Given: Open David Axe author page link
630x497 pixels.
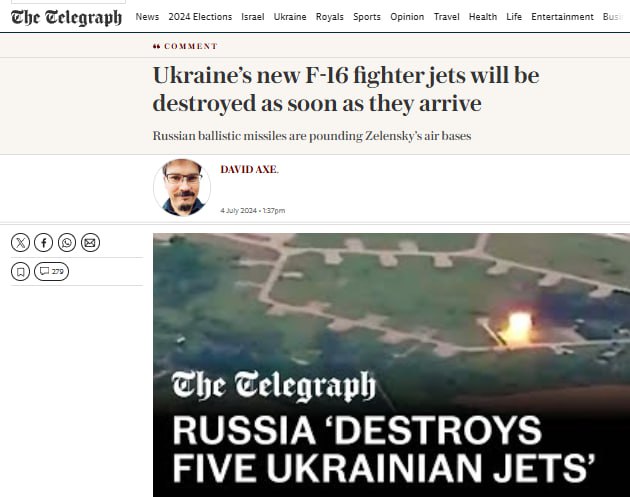Looking at the screenshot, I should pos(249,170).
